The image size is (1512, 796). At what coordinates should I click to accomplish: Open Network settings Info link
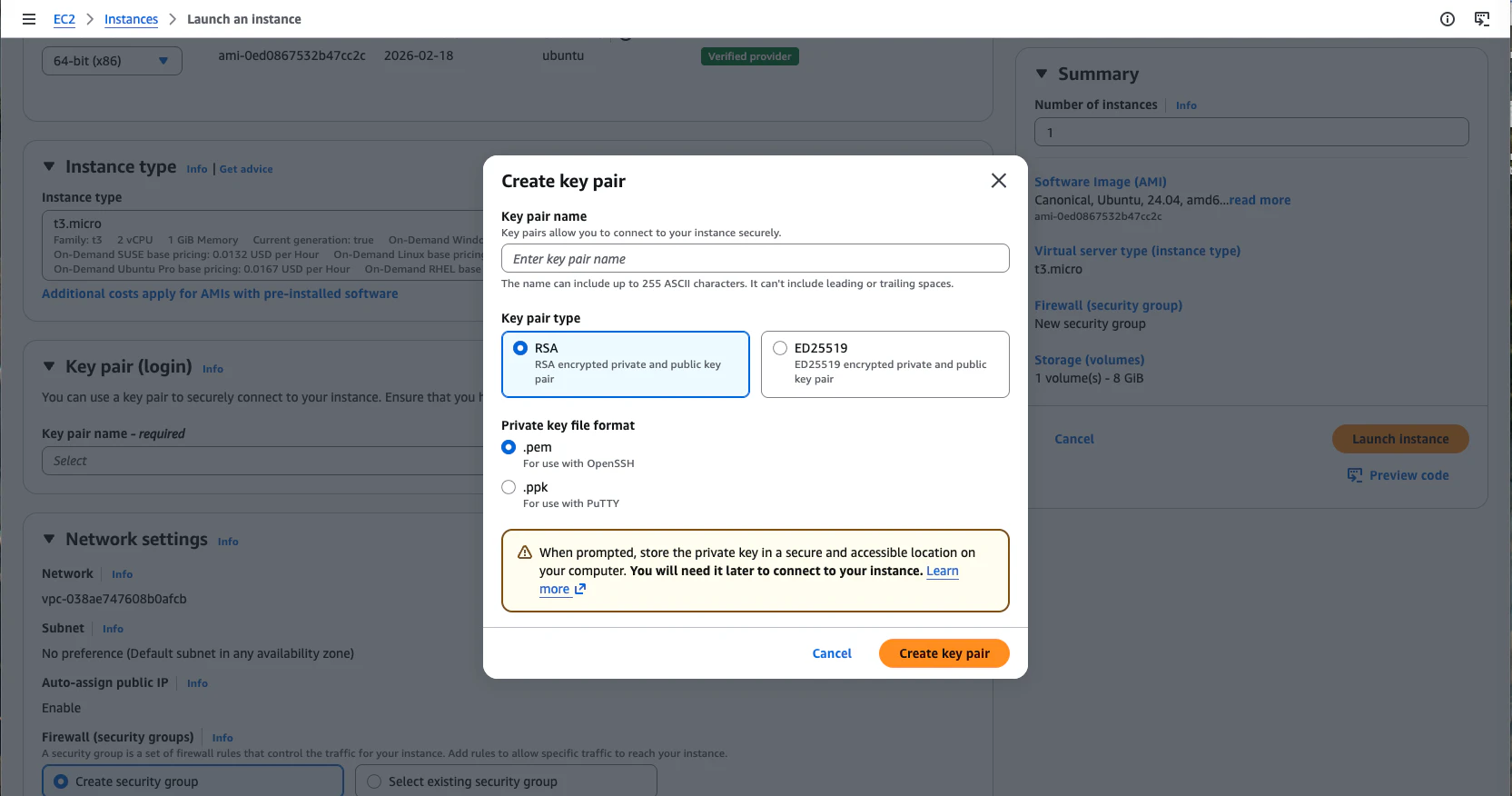[228, 542]
